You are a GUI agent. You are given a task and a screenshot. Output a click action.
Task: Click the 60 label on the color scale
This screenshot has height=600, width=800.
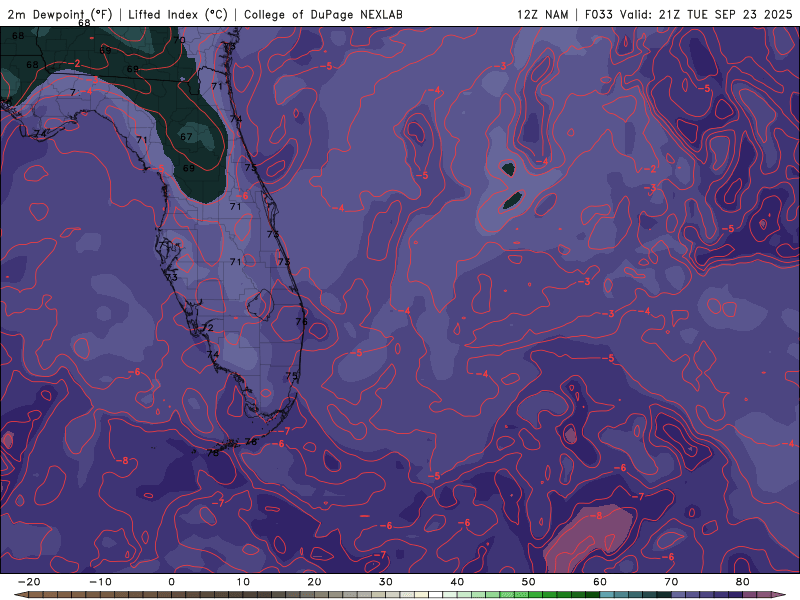[x=600, y=582]
